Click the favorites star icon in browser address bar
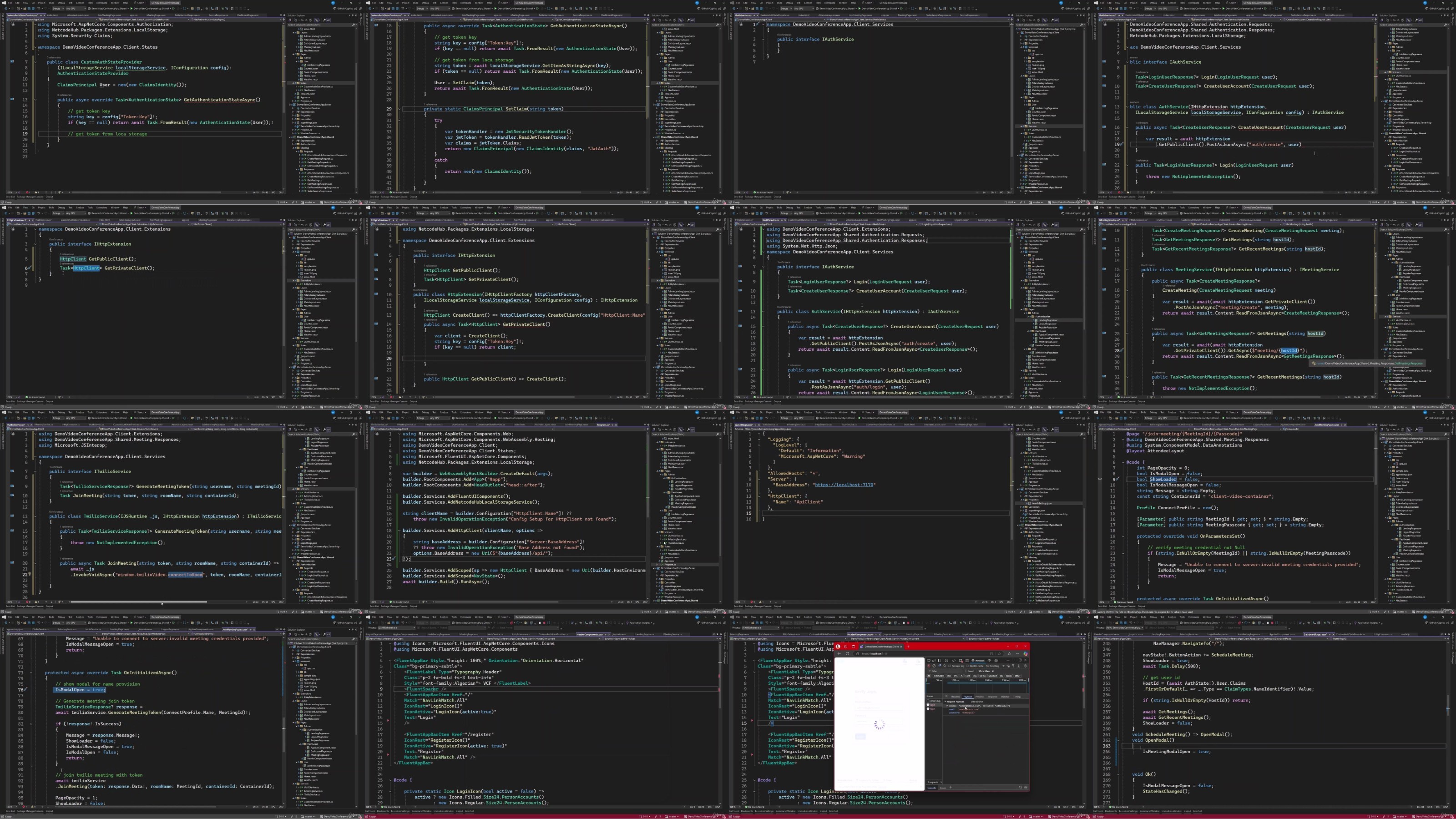Viewport: 1456px width, 819px height. [x=999, y=654]
